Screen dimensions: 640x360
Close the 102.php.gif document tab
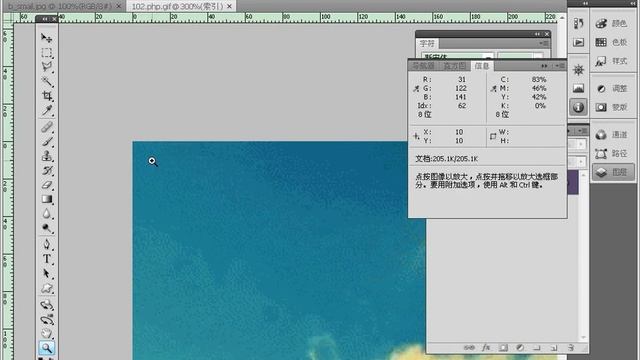[229, 6]
